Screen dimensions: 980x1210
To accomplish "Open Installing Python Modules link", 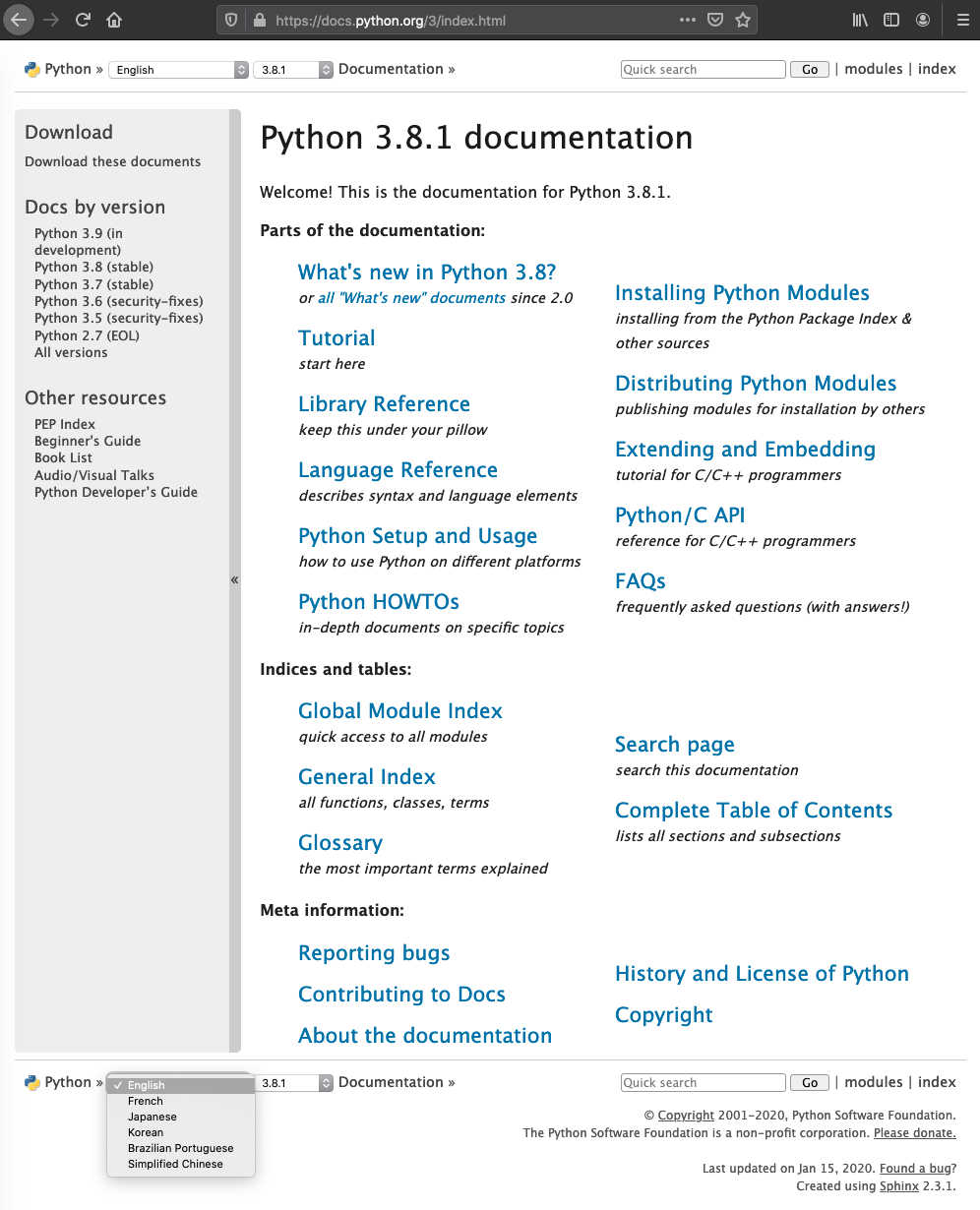I will pos(742,293).
